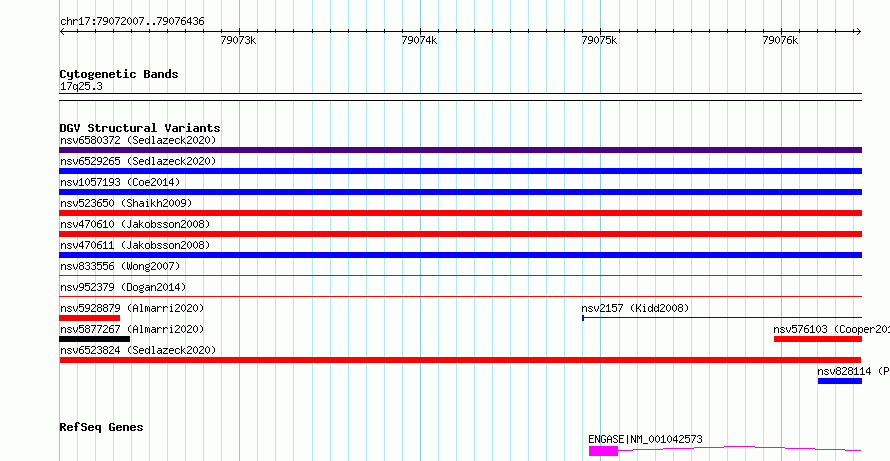Open nsv5877267 (Almarri2020) label

point(132,329)
